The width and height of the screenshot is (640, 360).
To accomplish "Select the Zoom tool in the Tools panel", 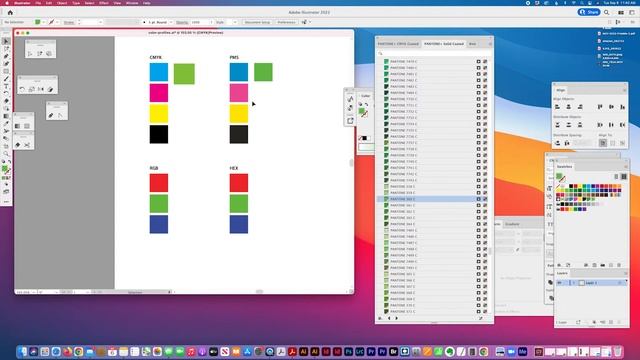I will click(x=6, y=153).
